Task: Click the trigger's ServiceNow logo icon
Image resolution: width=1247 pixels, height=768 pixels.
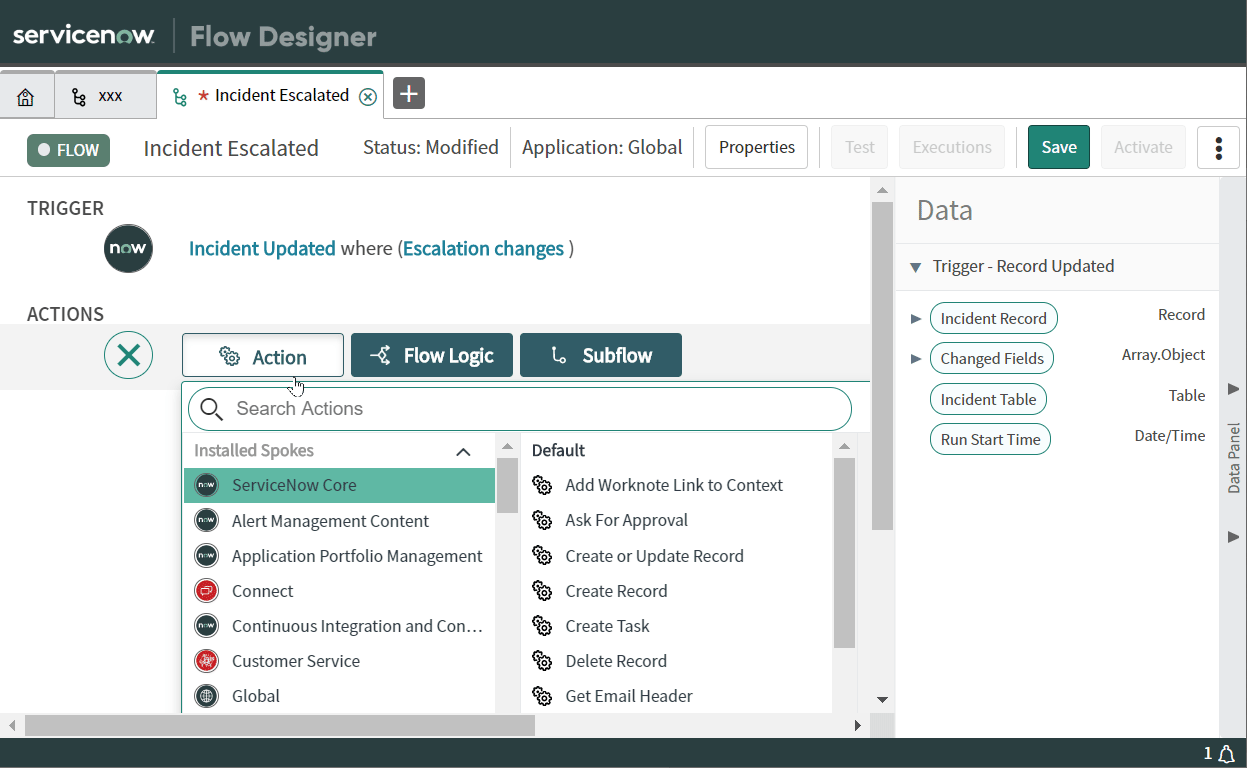Action: pyautogui.click(x=128, y=248)
